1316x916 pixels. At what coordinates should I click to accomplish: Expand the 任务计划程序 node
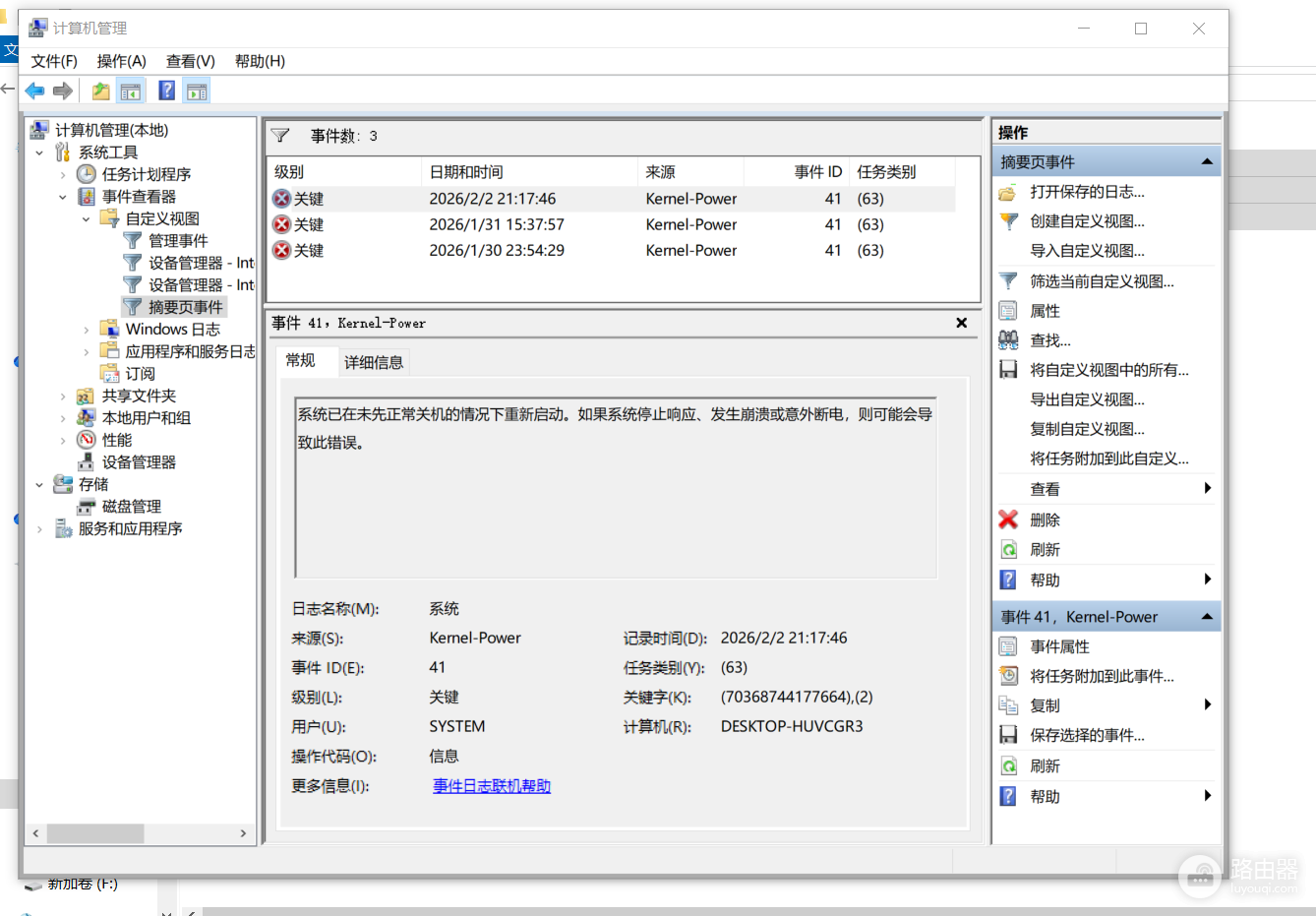pyautogui.click(x=63, y=174)
